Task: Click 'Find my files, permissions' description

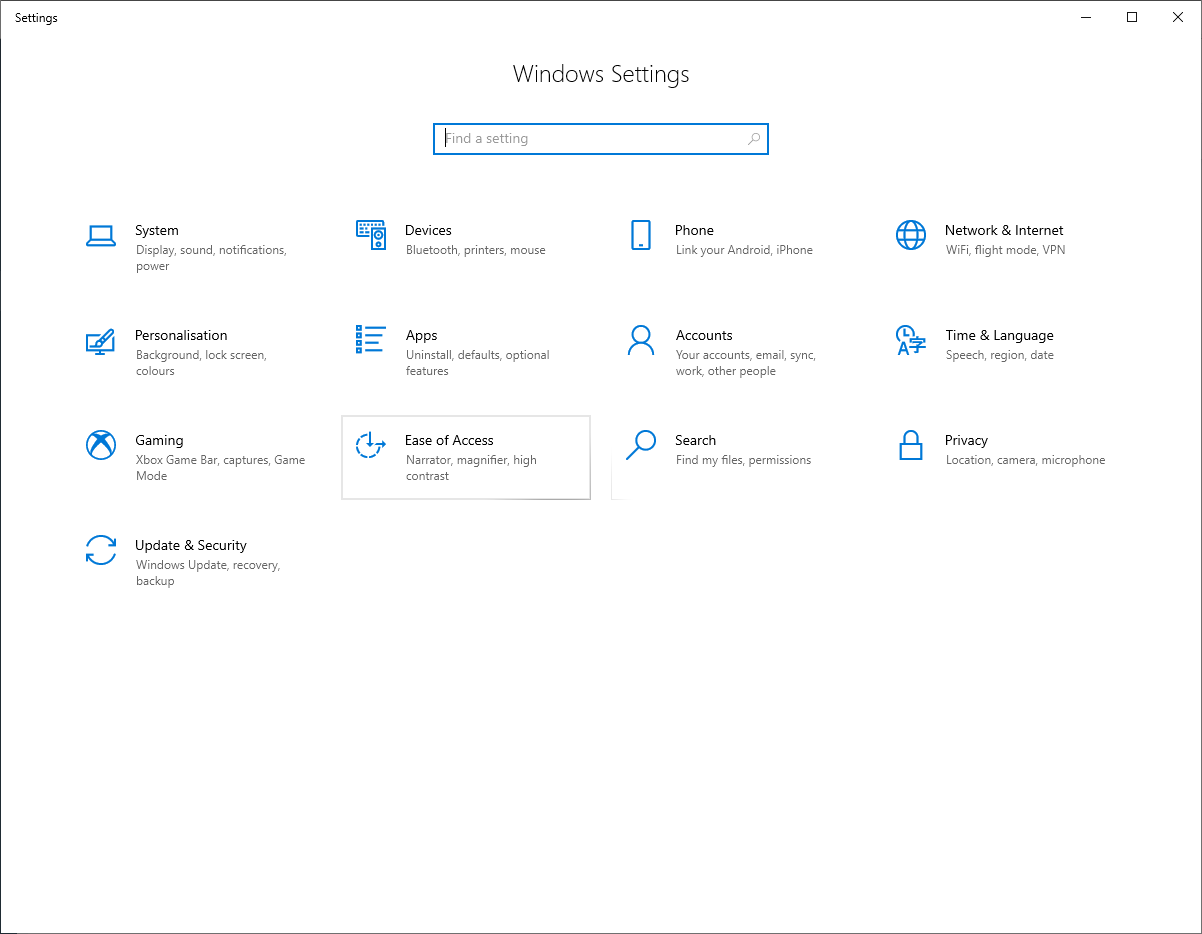Action: pyautogui.click(x=743, y=460)
